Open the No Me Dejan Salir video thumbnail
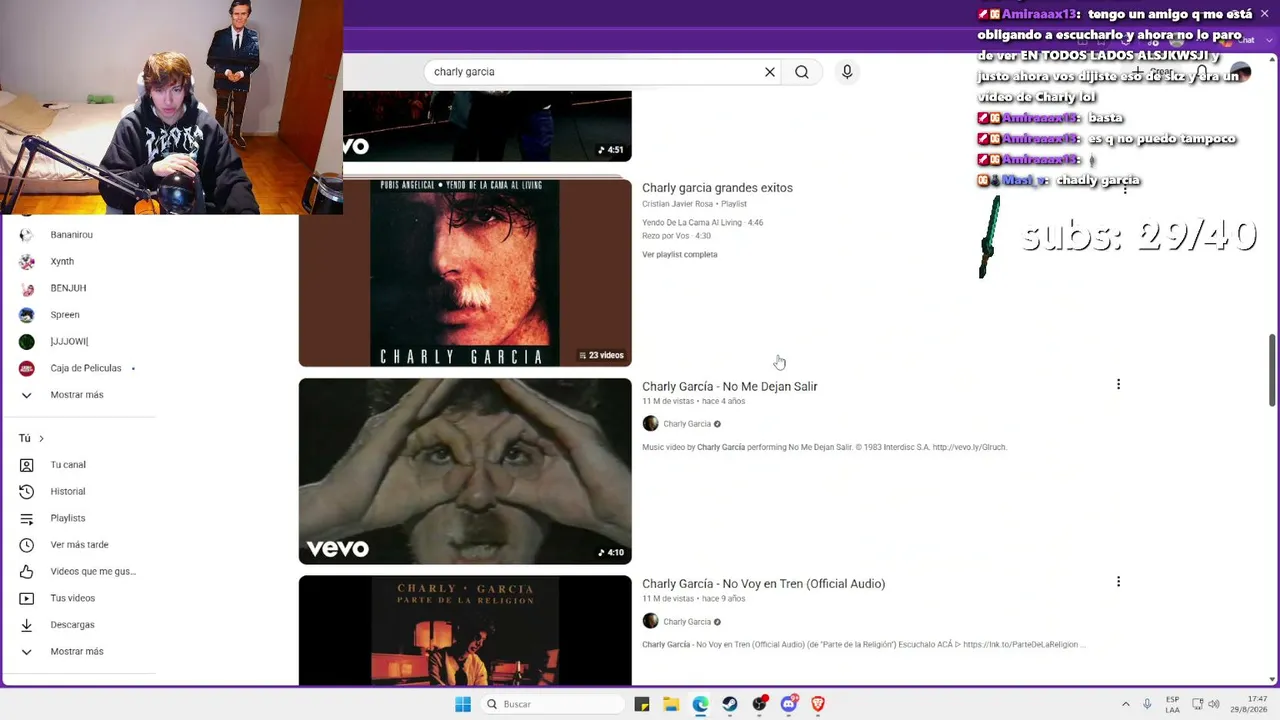This screenshot has width=1280, height=720. pos(465,471)
